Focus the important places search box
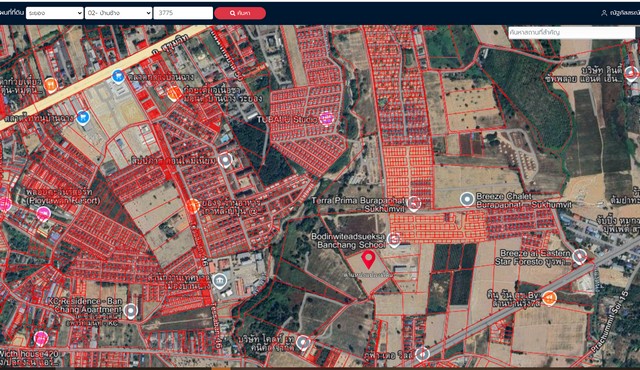 click(571, 32)
